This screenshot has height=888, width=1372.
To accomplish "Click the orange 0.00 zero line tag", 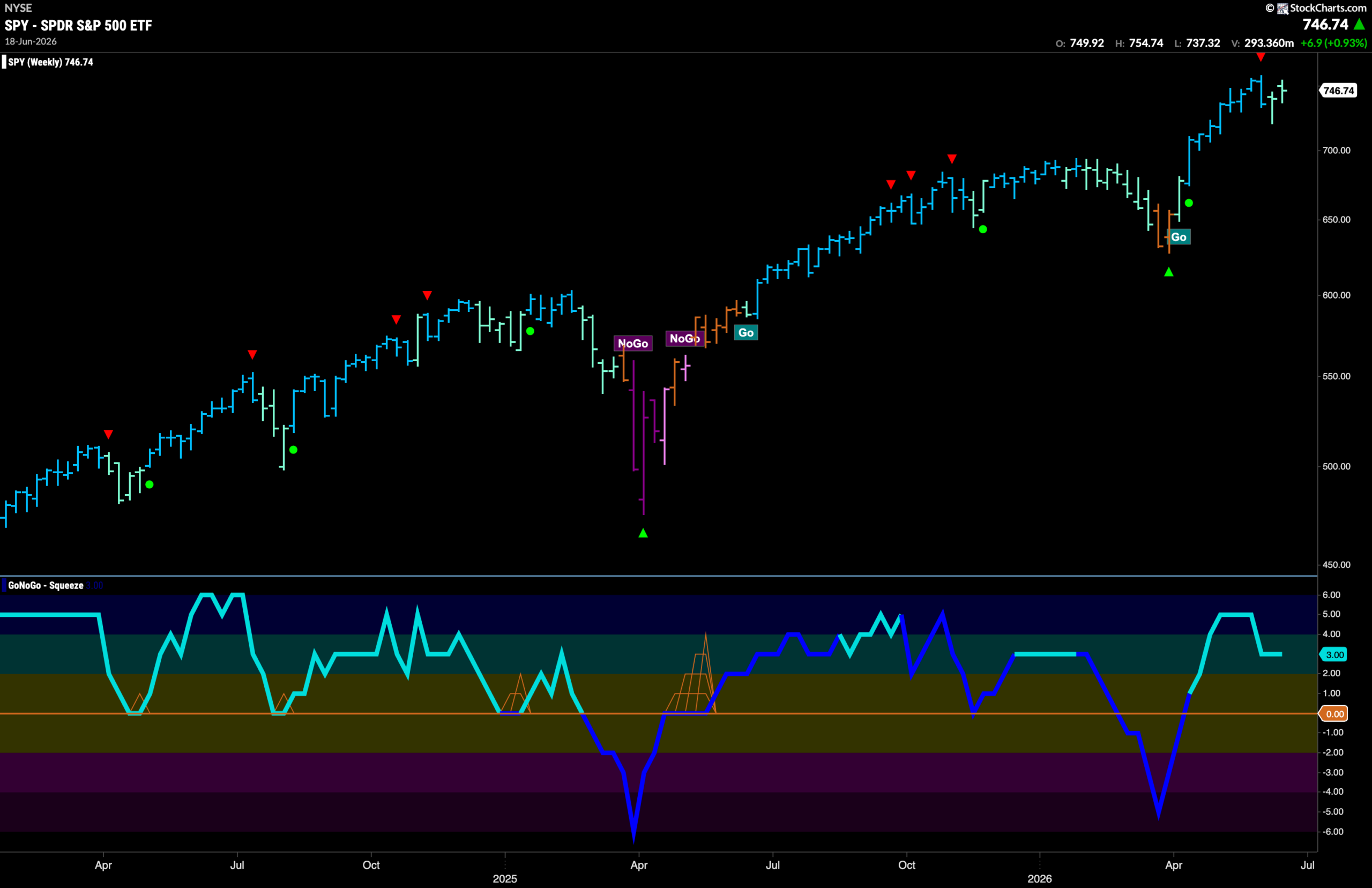I will click(x=1334, y=714).
